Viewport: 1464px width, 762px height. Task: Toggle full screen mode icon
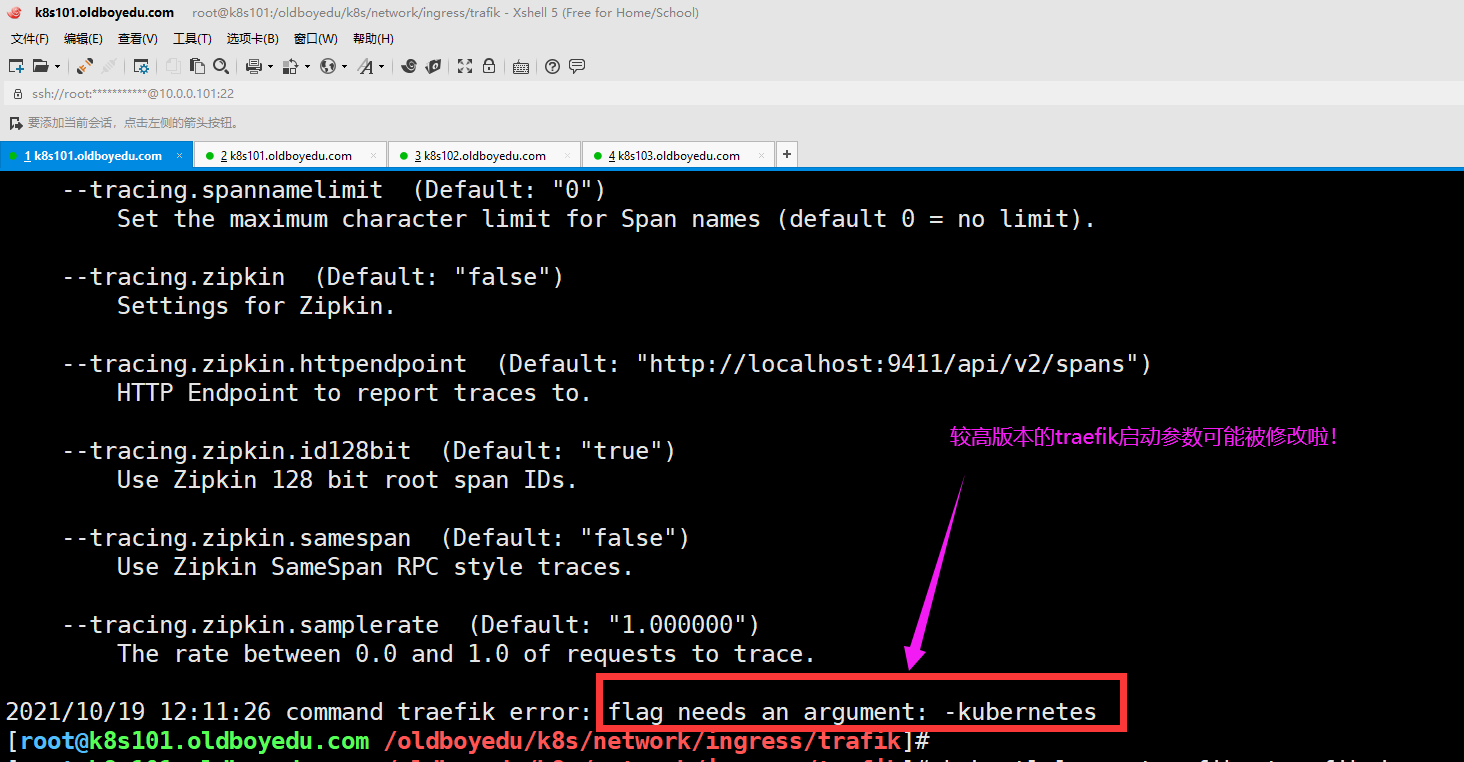pos(465,67)
